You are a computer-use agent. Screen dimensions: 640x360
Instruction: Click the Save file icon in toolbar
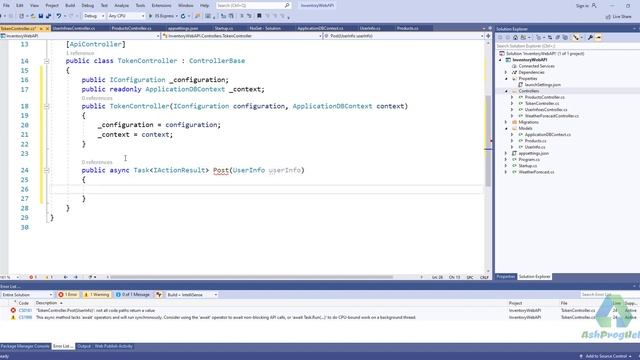point(41,16)
